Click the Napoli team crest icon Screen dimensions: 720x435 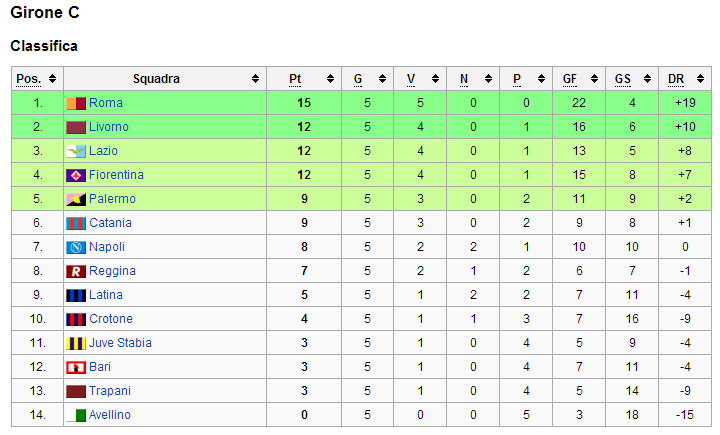coord(76,247)
